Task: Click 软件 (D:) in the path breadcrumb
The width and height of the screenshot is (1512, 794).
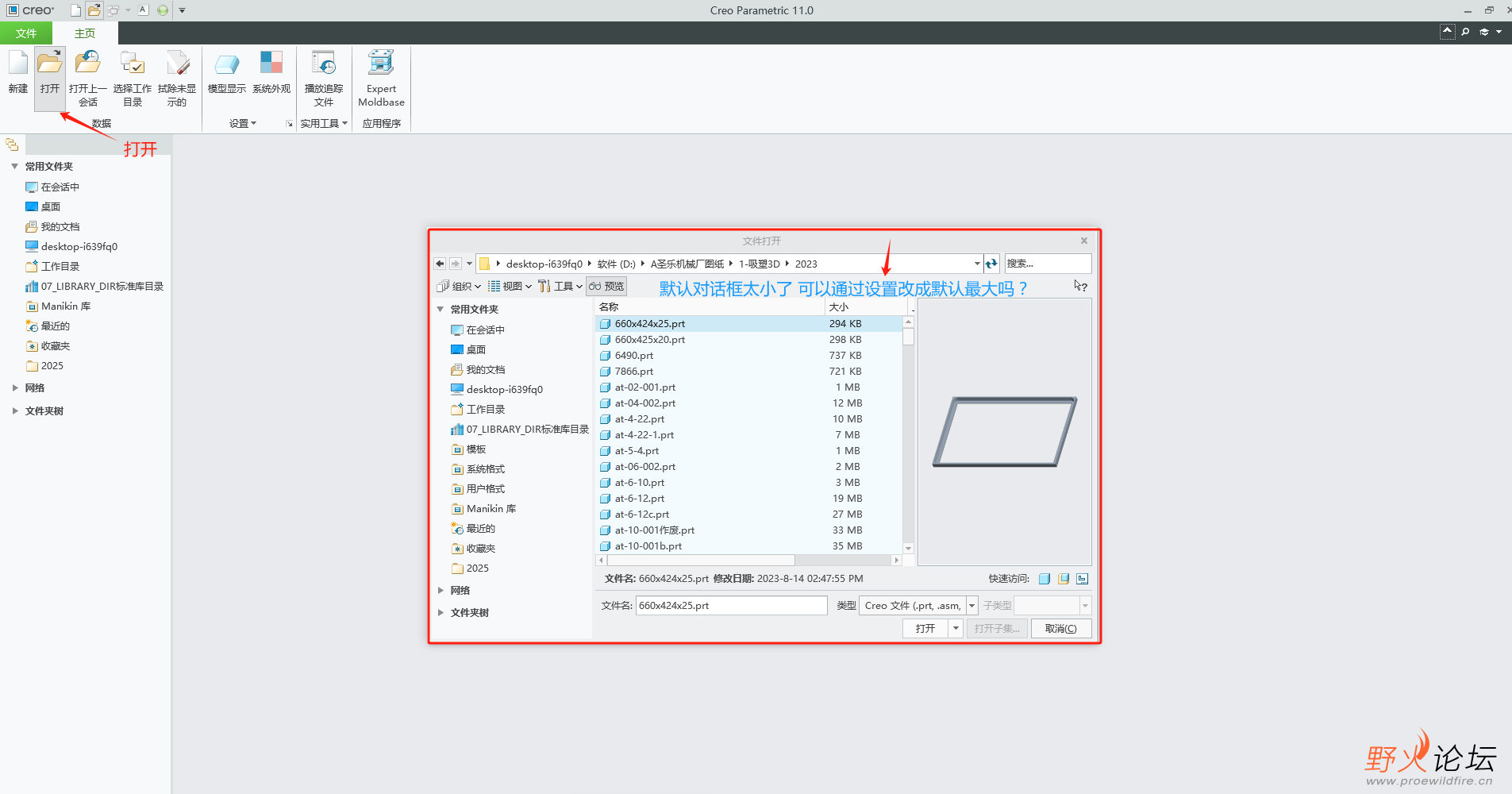Action: click(616, 264)
